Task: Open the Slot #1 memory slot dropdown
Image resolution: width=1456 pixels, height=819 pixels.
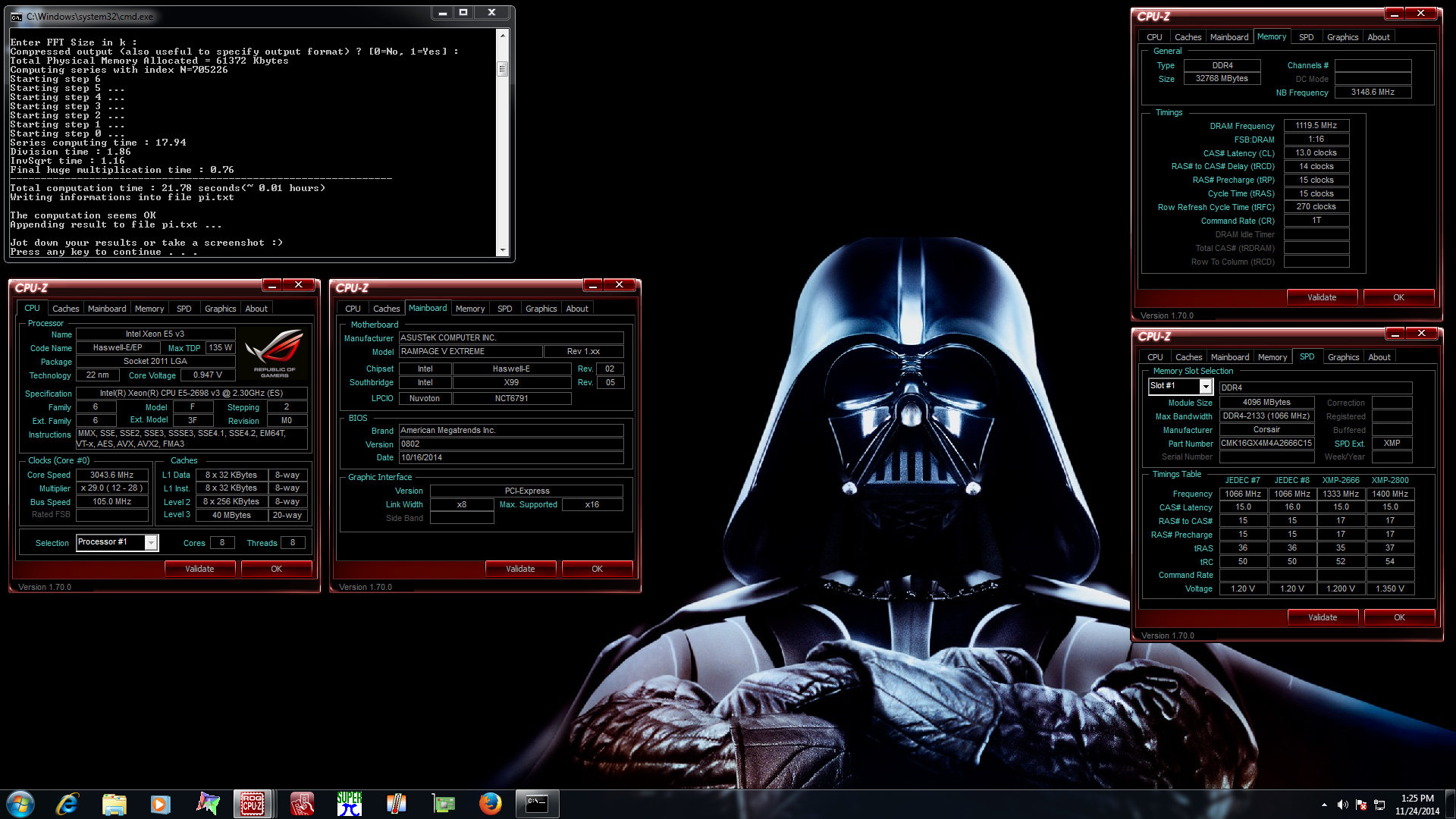Action: point(1206,387)
